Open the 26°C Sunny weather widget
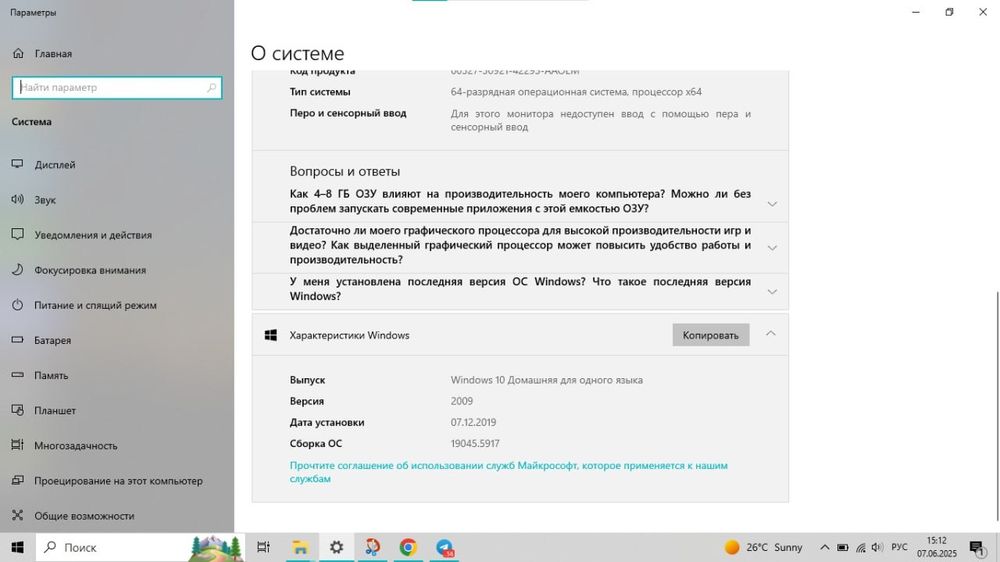 point(763,547)
